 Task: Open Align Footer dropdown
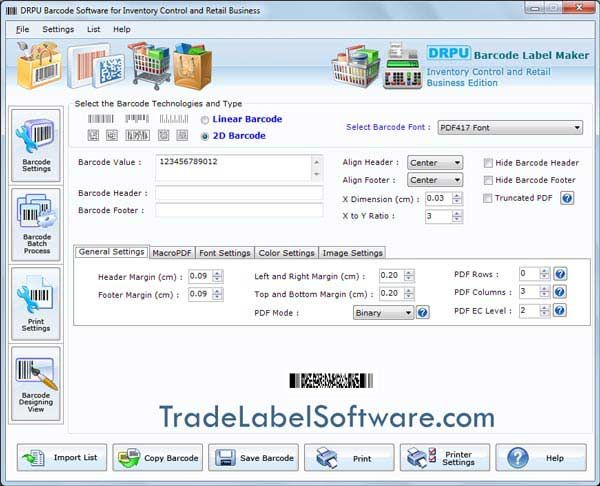coord(435,180)
